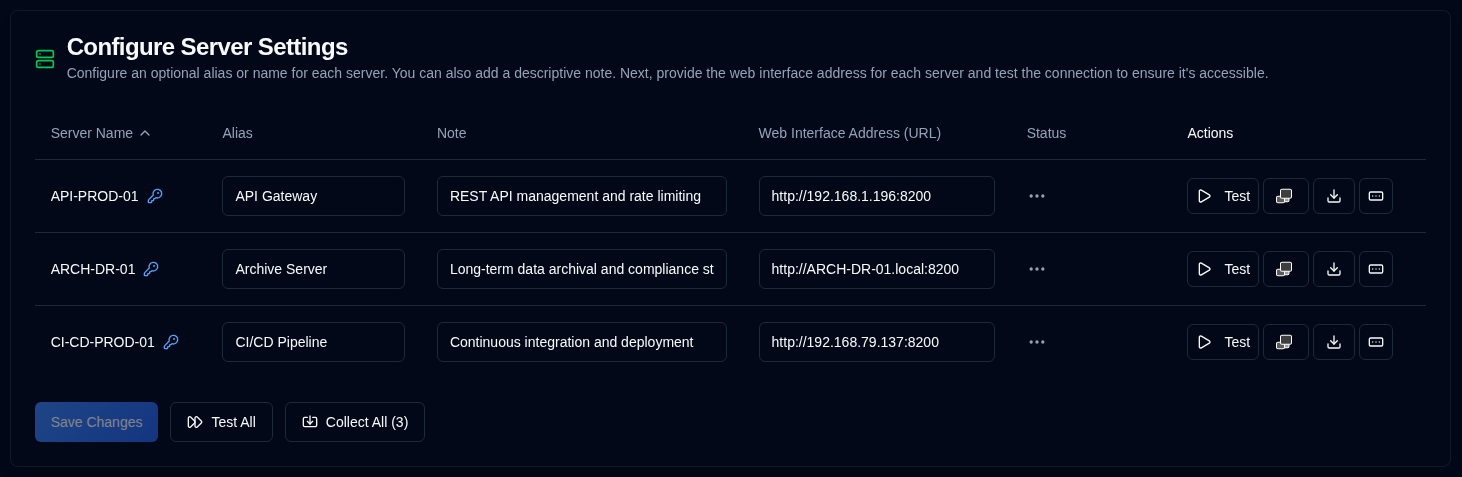The width and height of the screenshot is (1462, 477).
Task: Open the copy-screens icon in the CI-CD-PROD-01 row
Action: pyautogui.click(x=1285, y=342)
